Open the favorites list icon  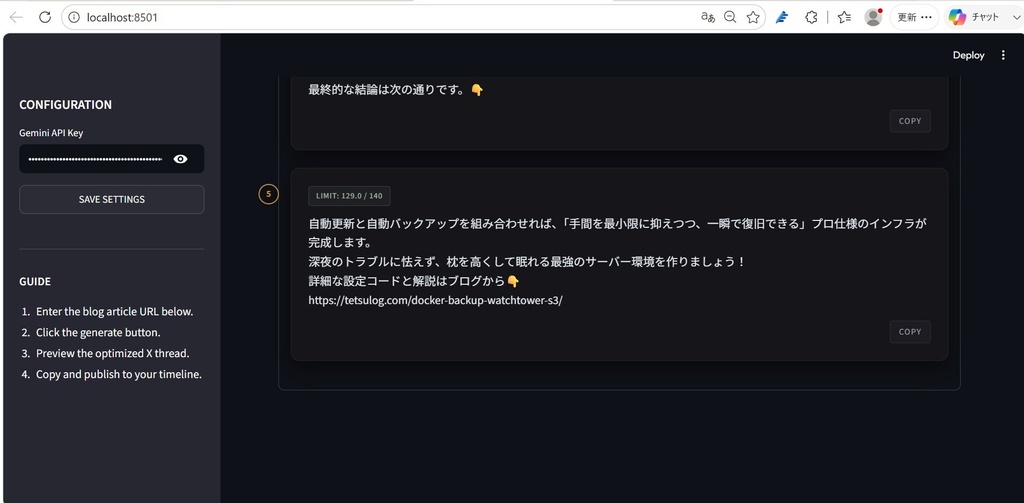coord(844,18)
